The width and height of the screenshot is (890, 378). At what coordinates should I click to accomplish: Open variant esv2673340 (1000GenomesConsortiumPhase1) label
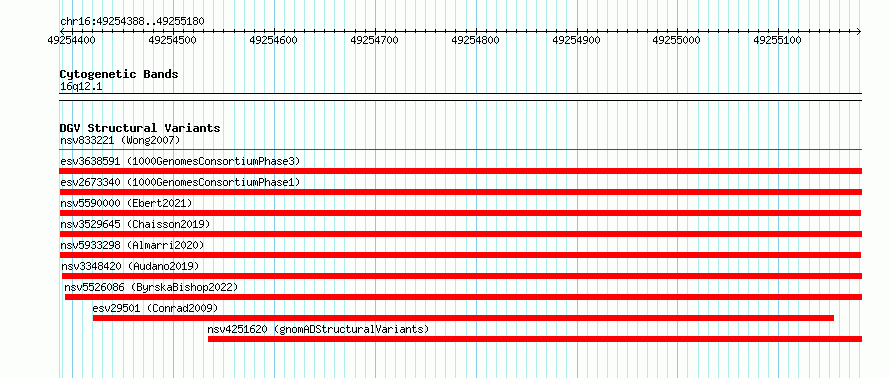[180, 182]
